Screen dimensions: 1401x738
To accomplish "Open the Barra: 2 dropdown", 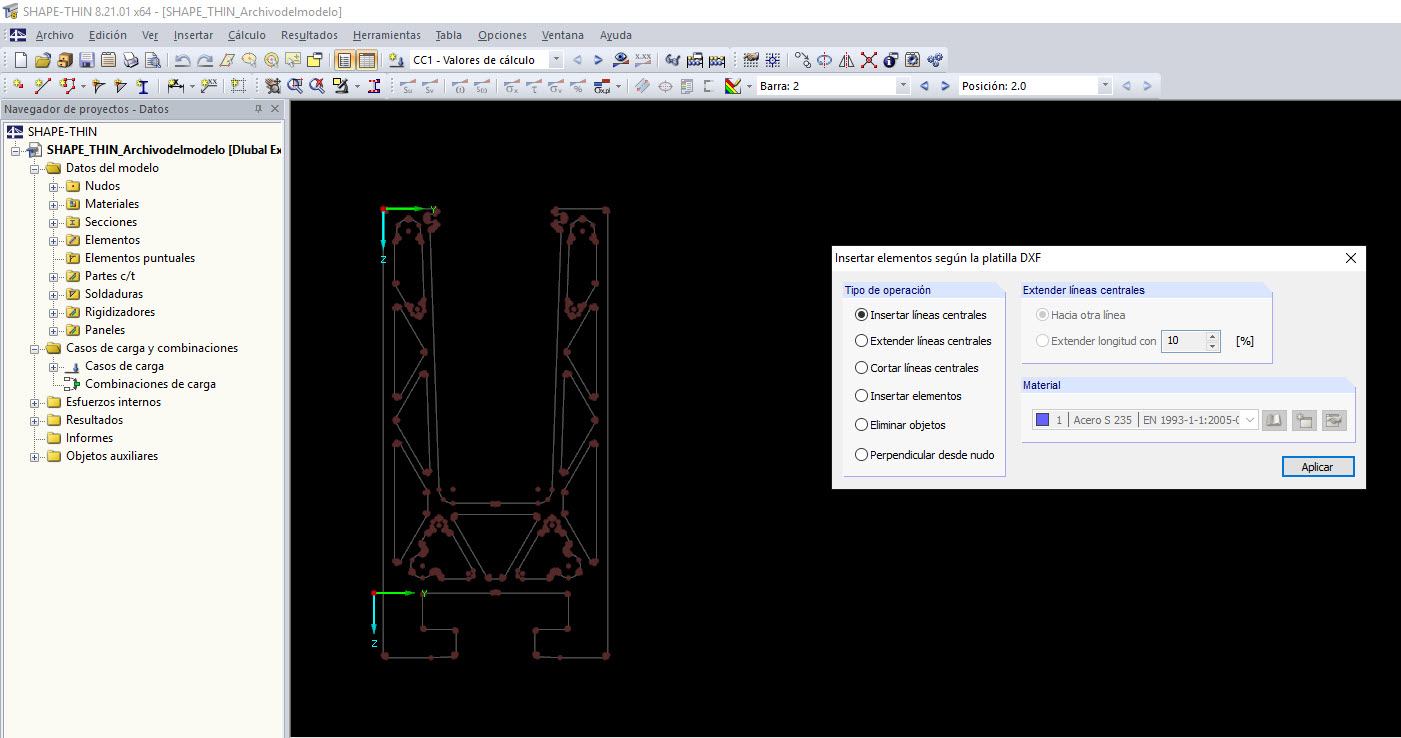I will pos(903,86).
